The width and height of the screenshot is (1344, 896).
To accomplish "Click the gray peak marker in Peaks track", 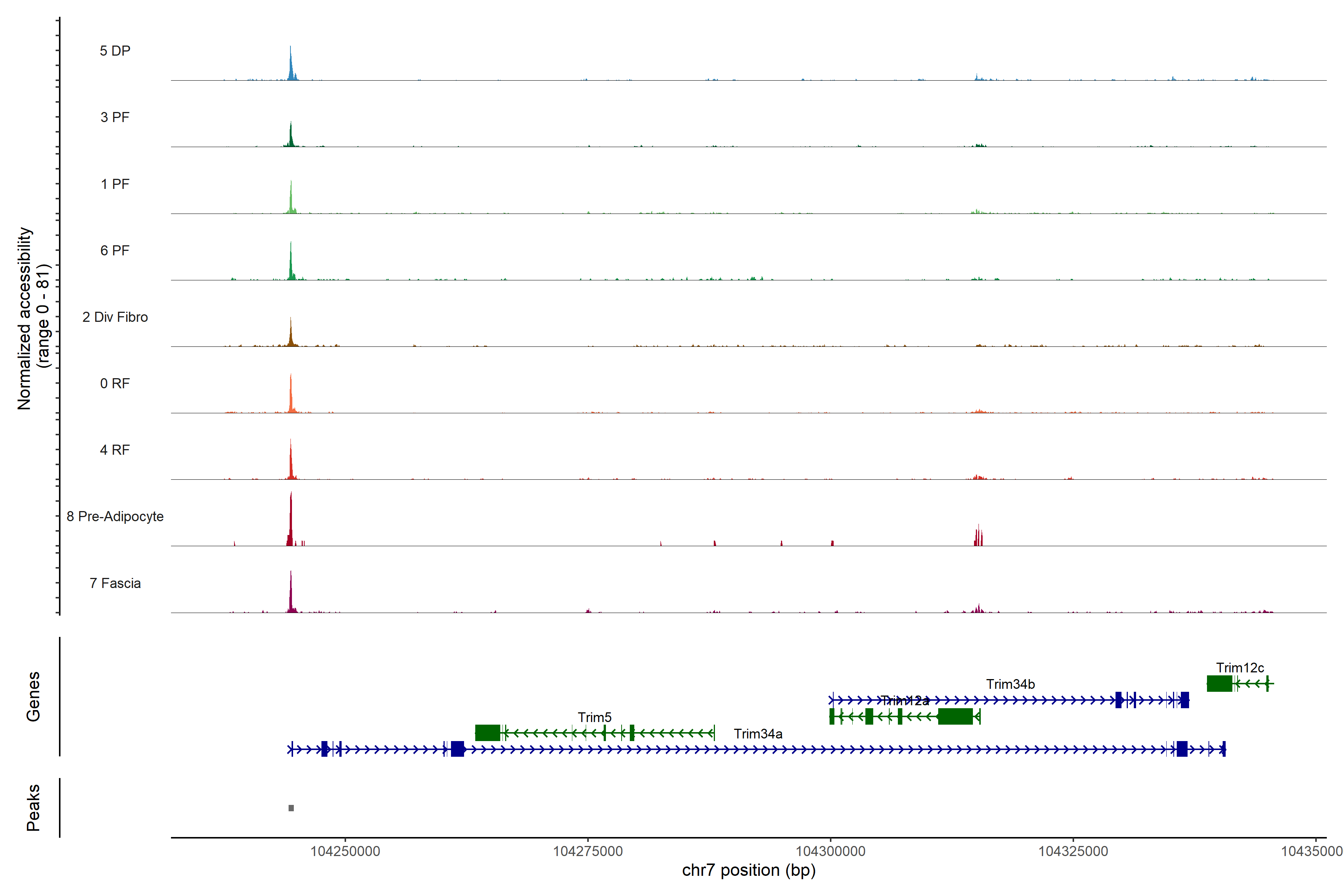I will tap(291, 808).
